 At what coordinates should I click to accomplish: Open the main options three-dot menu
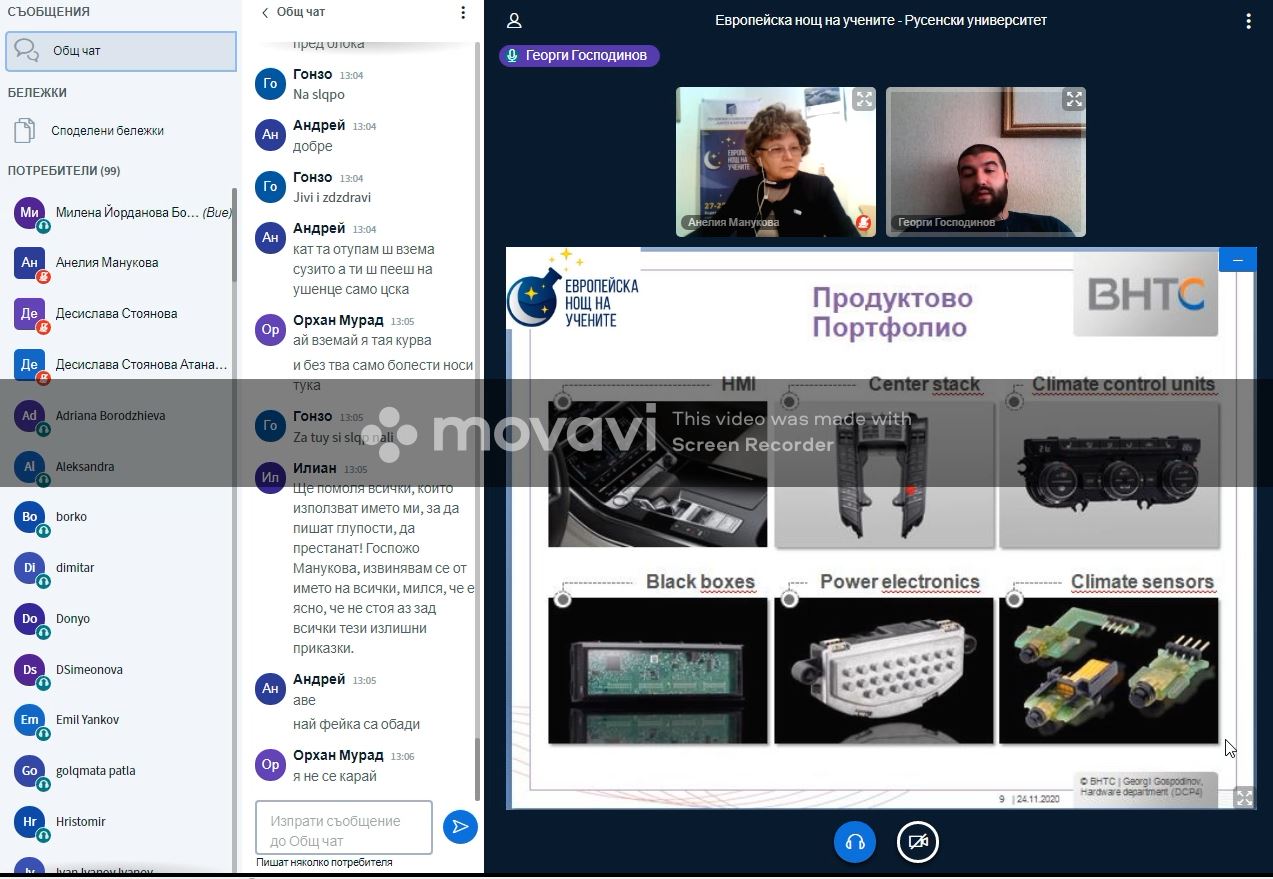click(x=1248, y=20)
